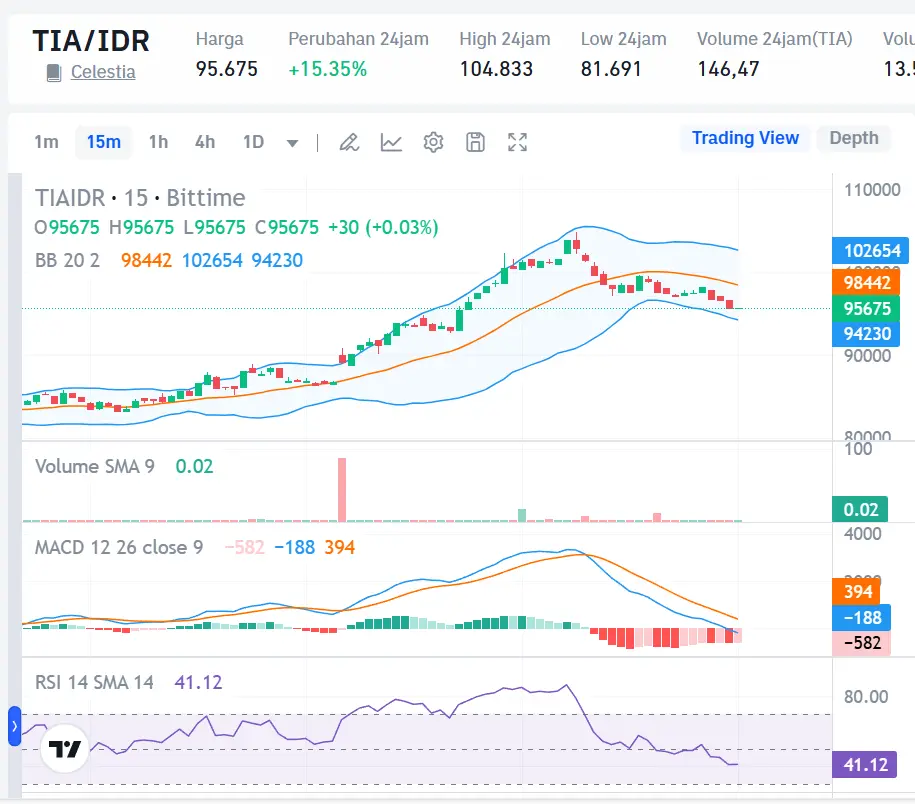The height and width of the screenshot is (804, 915).
Task: Enter fullscreen mode with the expand arrows icon
Action: point(517,142)
